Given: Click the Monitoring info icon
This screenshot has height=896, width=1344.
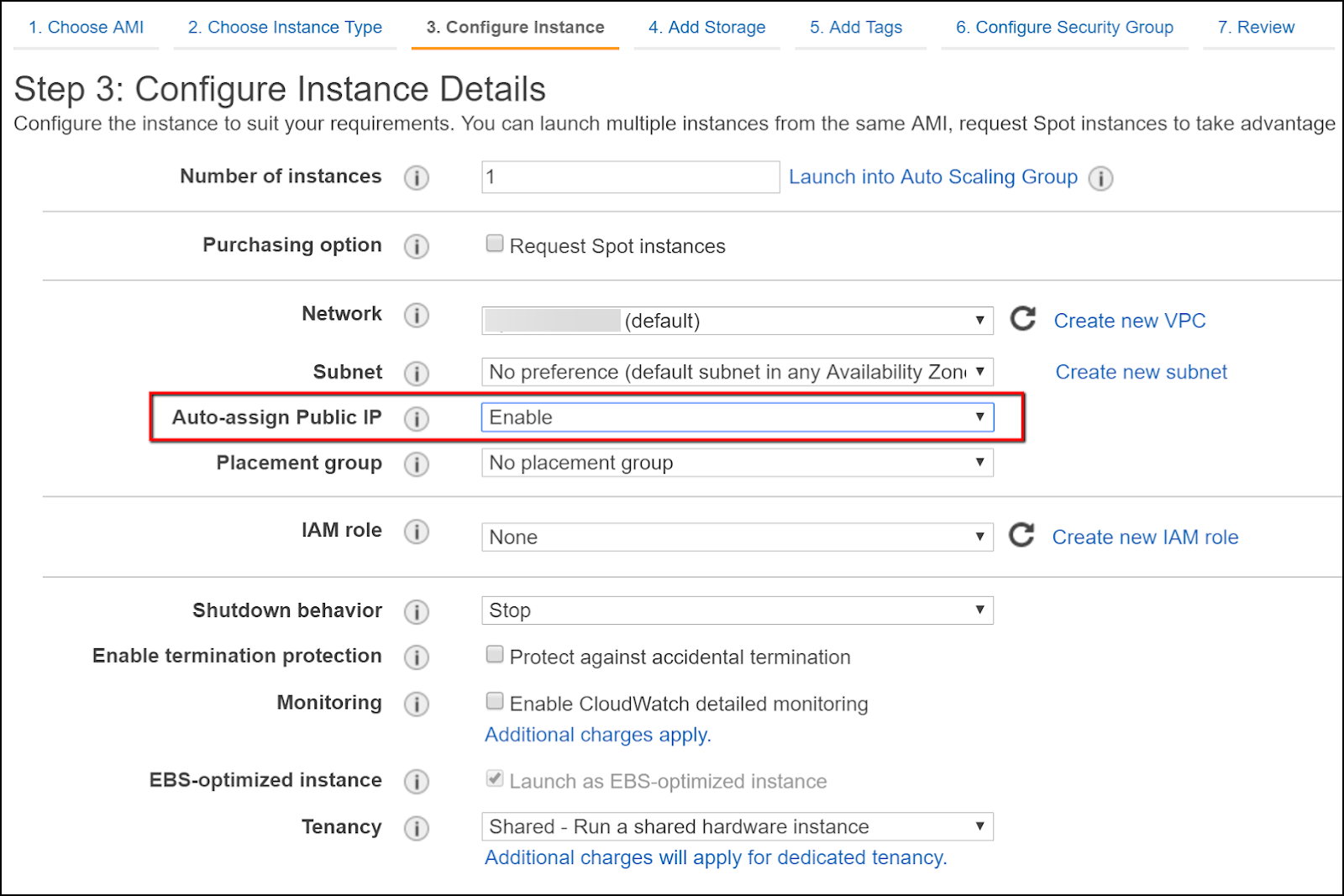Looking at the screenshot, I should 417,705.
